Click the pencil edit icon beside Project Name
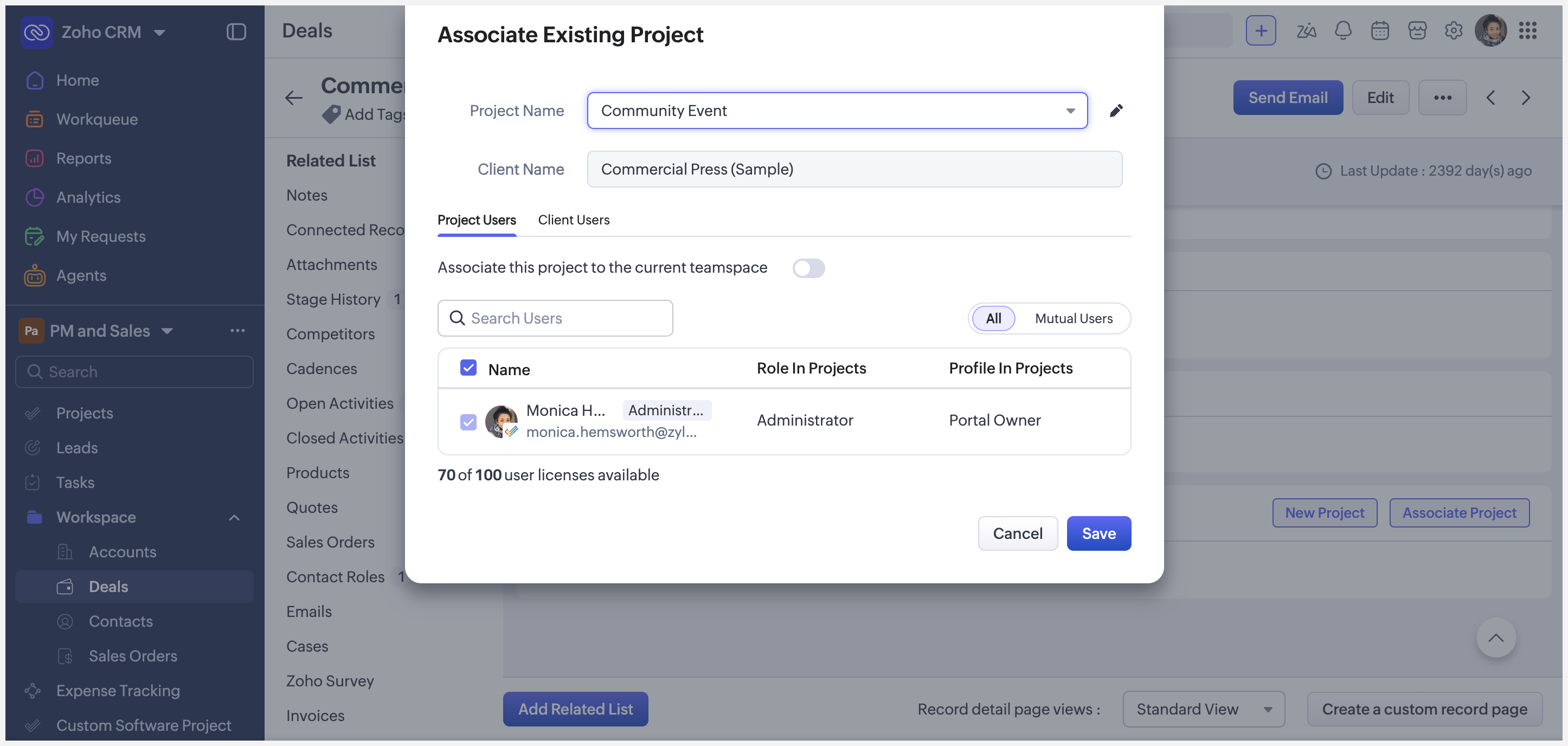 [x=1116, y=110]
